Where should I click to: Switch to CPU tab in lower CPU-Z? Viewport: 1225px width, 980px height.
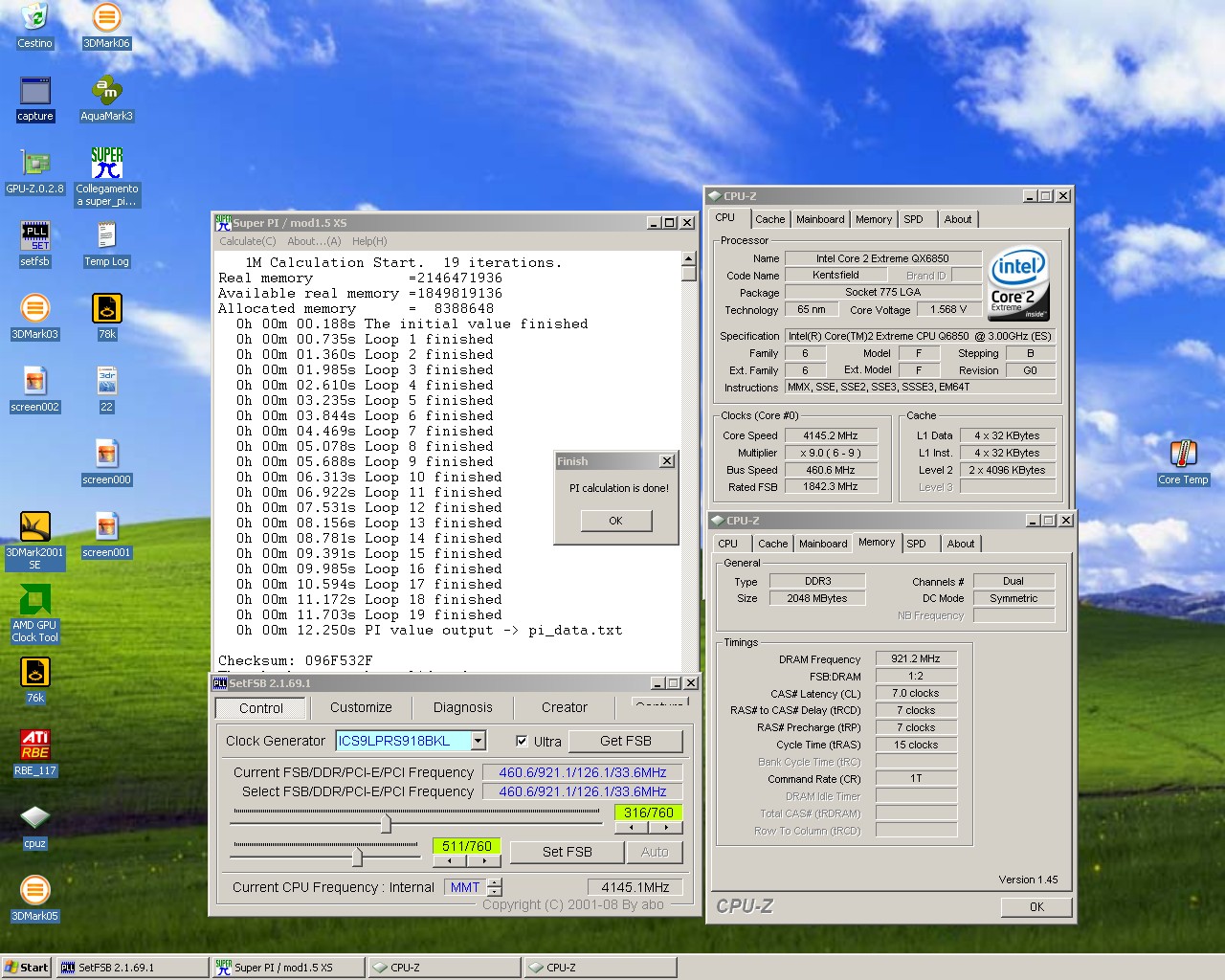coord(728,544)
